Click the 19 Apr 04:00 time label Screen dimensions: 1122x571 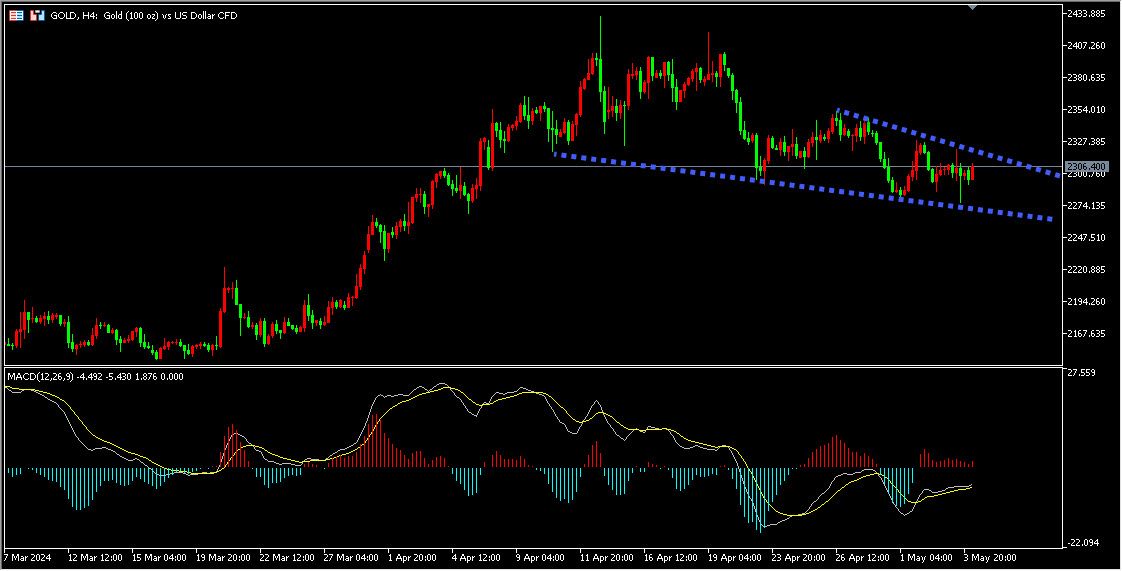[x=733, y=556]
